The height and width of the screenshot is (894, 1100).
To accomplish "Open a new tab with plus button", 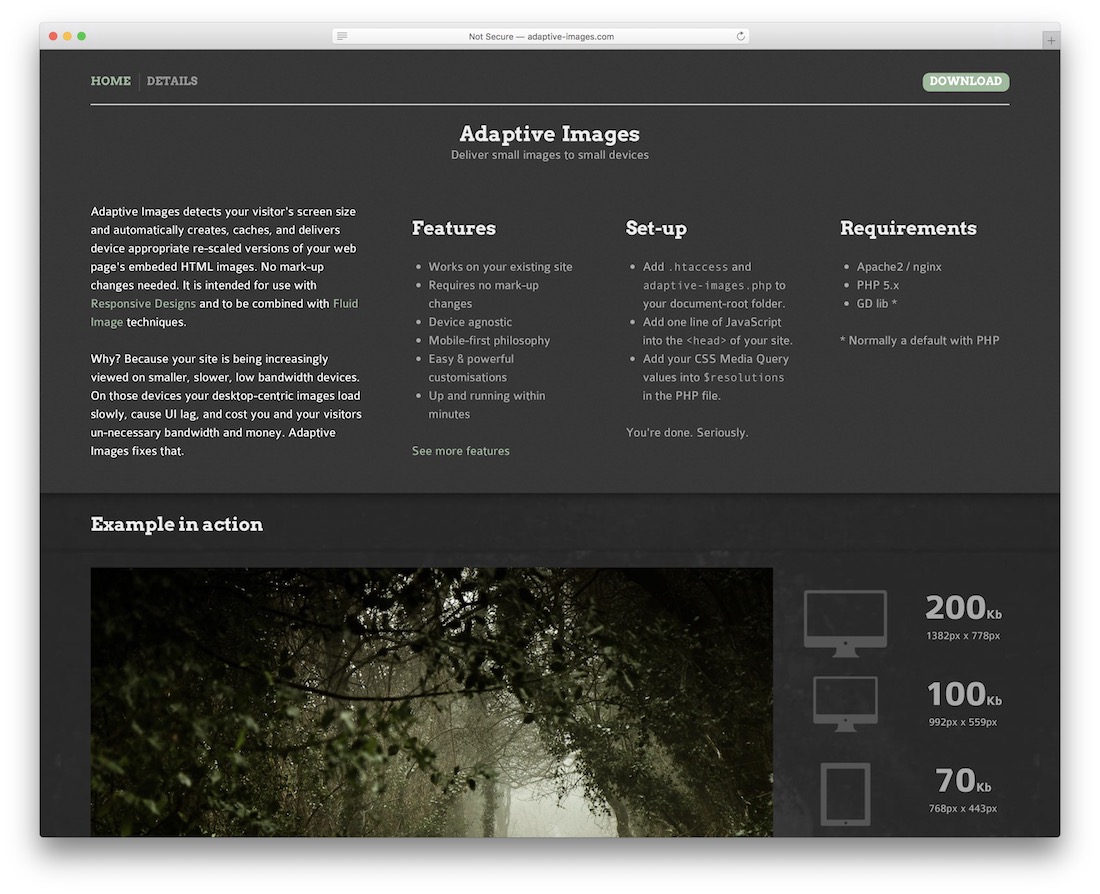I will coord(1051,41).
